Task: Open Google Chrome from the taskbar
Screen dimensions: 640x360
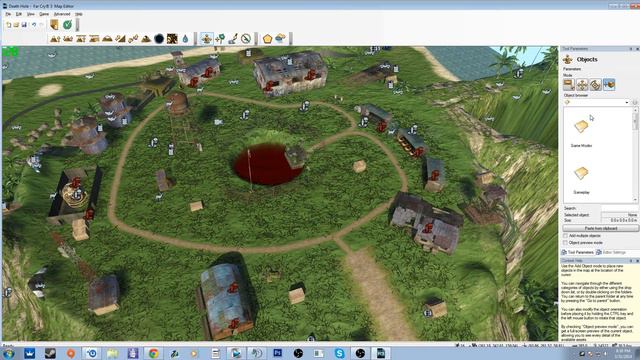Action: [x=153, y=353]
